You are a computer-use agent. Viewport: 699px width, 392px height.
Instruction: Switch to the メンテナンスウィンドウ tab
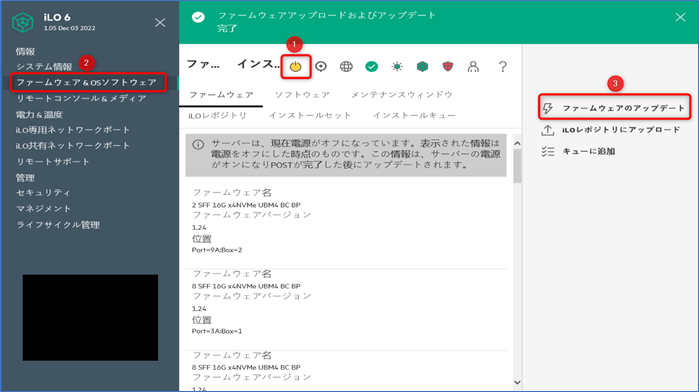click(402, 95)
